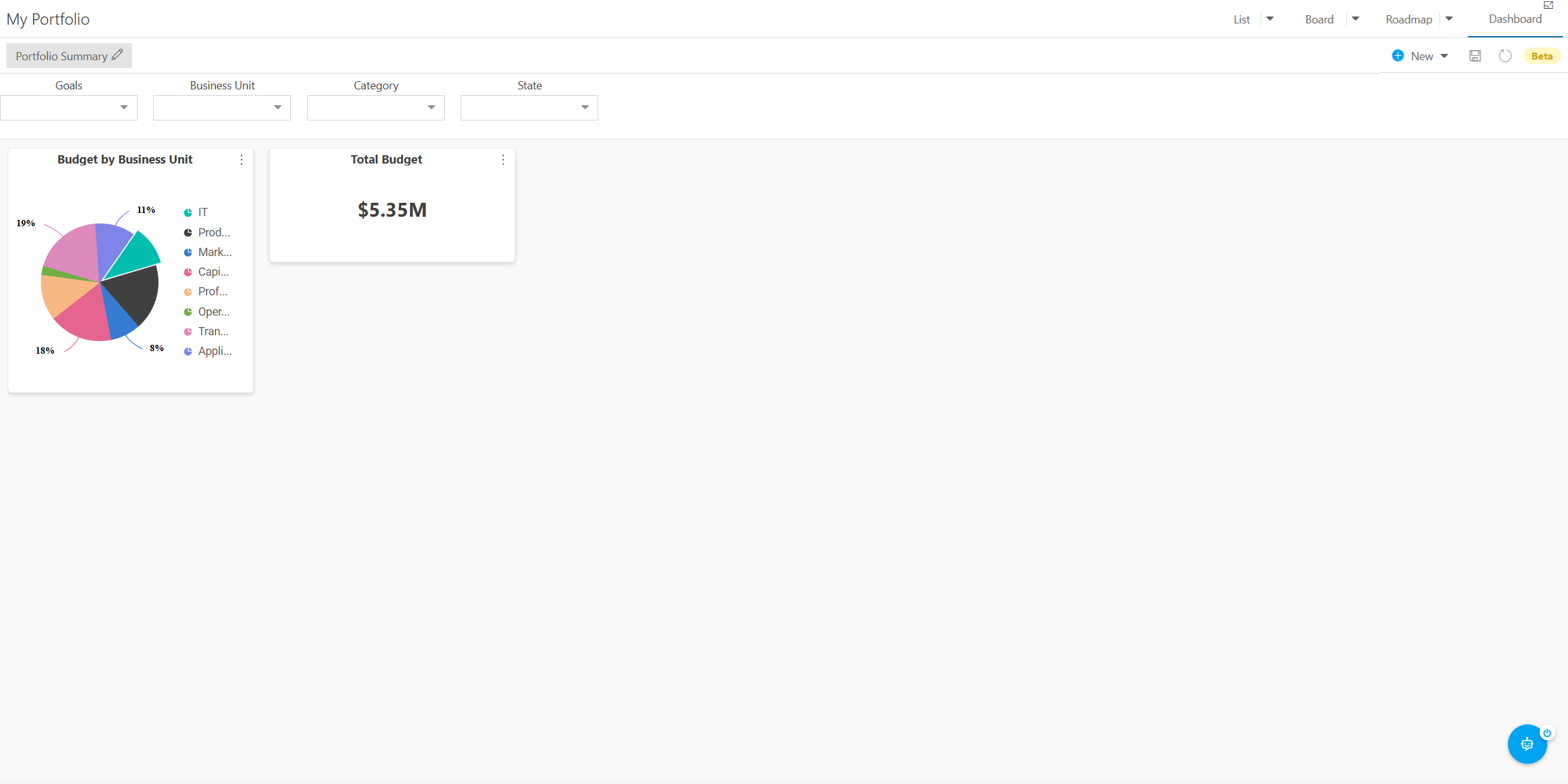1568x784 pixels.
Task: Toggle IT legend marker in pie chart
Action: [x=188, y=212]
